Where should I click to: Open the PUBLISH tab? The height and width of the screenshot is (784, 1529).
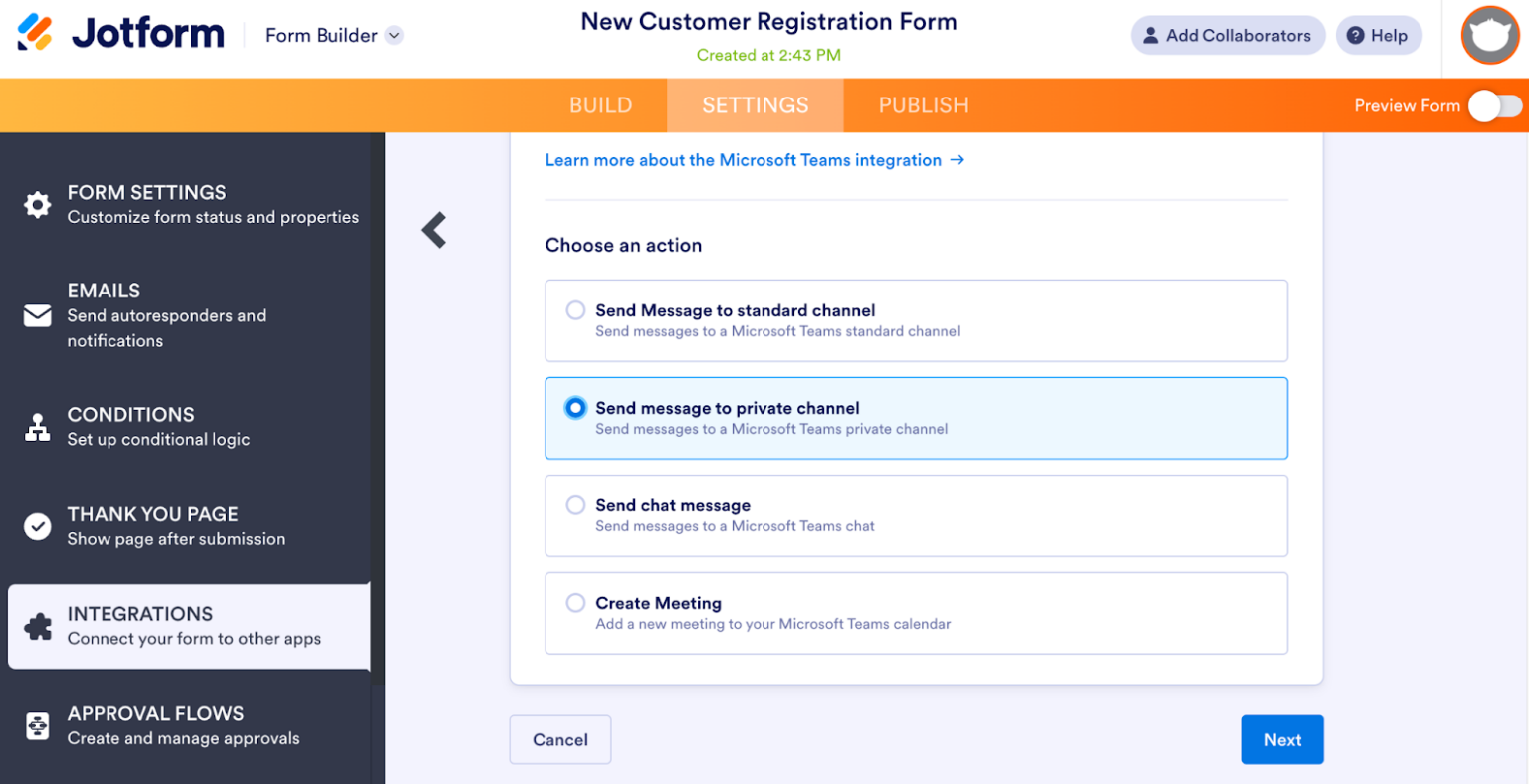click(922, 104)
